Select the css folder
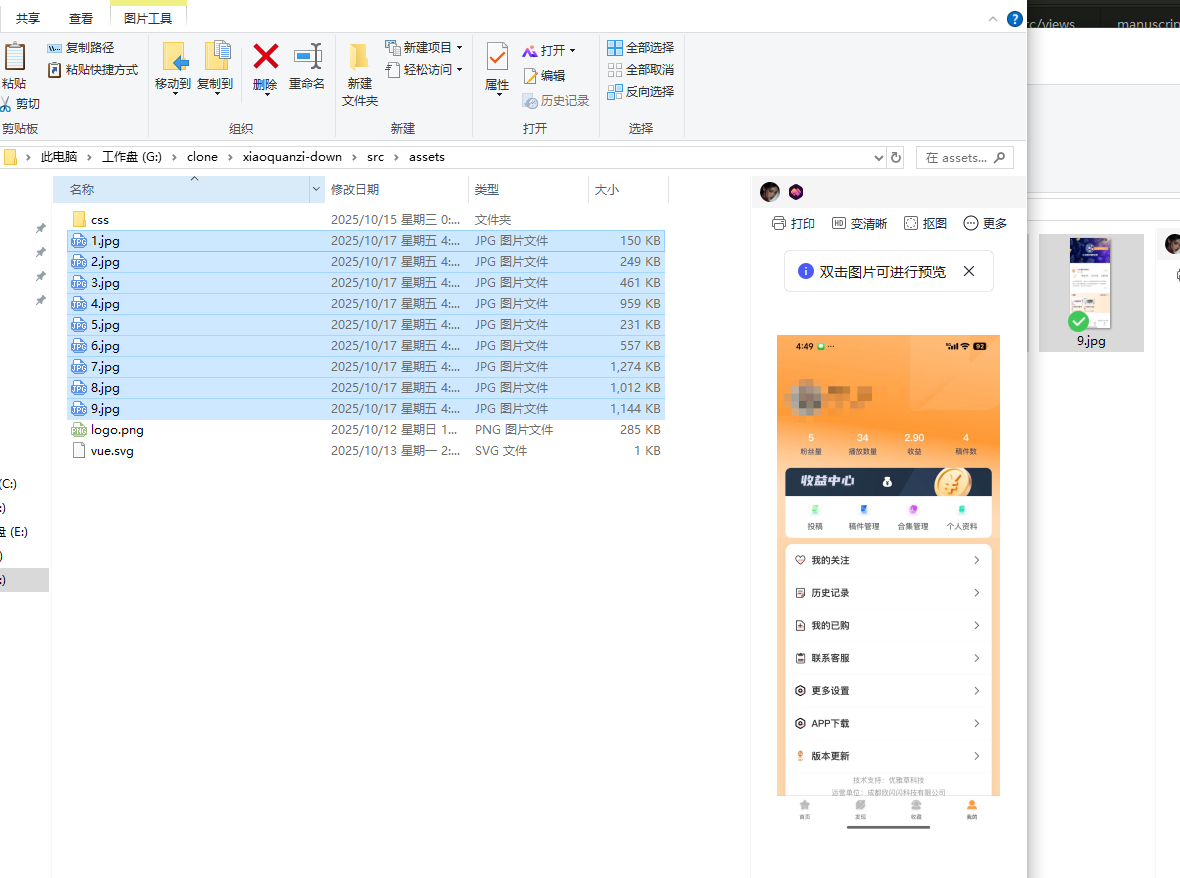This screenshot has width=1180, height=878. click(x=366, y=220)
